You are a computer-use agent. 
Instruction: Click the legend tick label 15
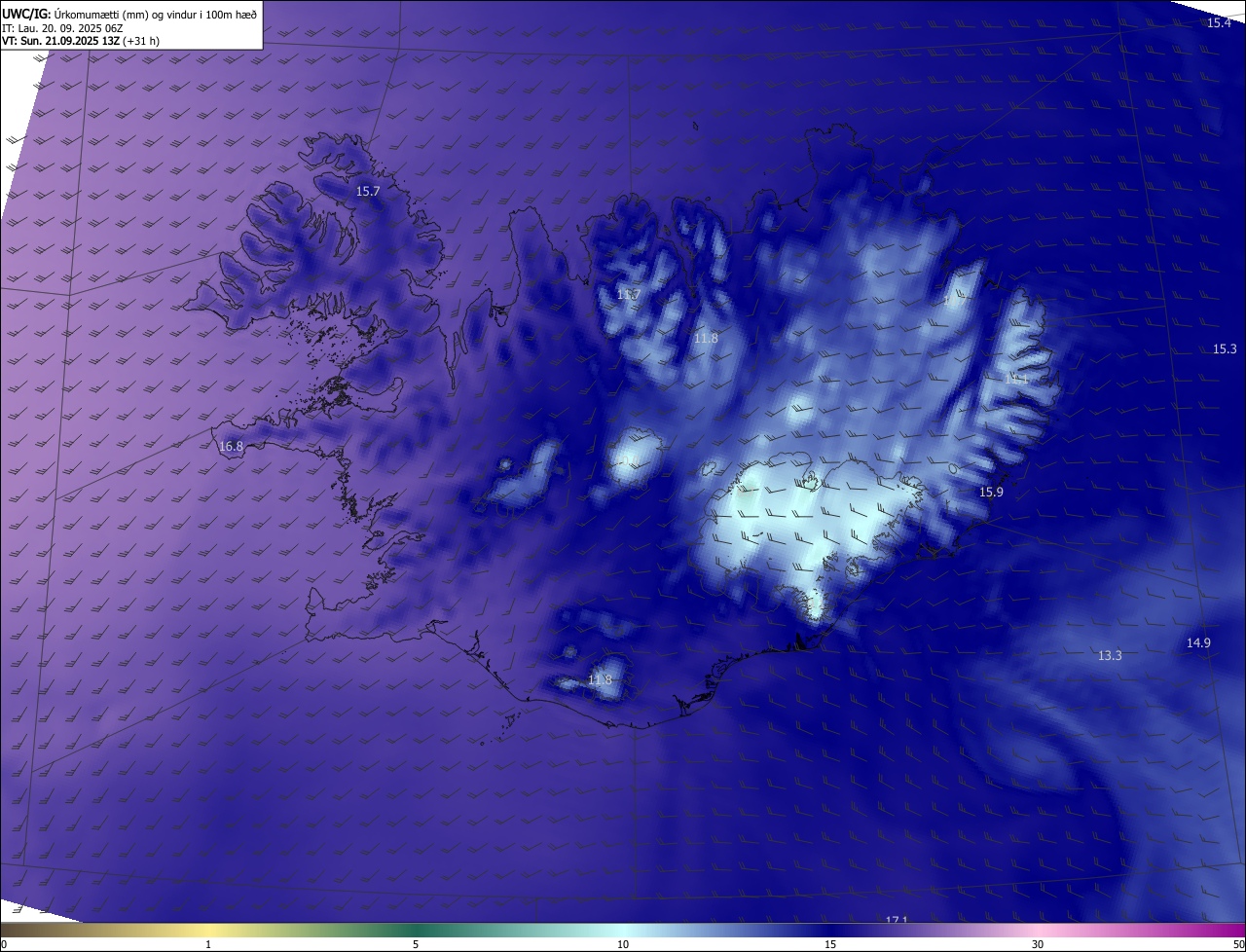point(830,944)
